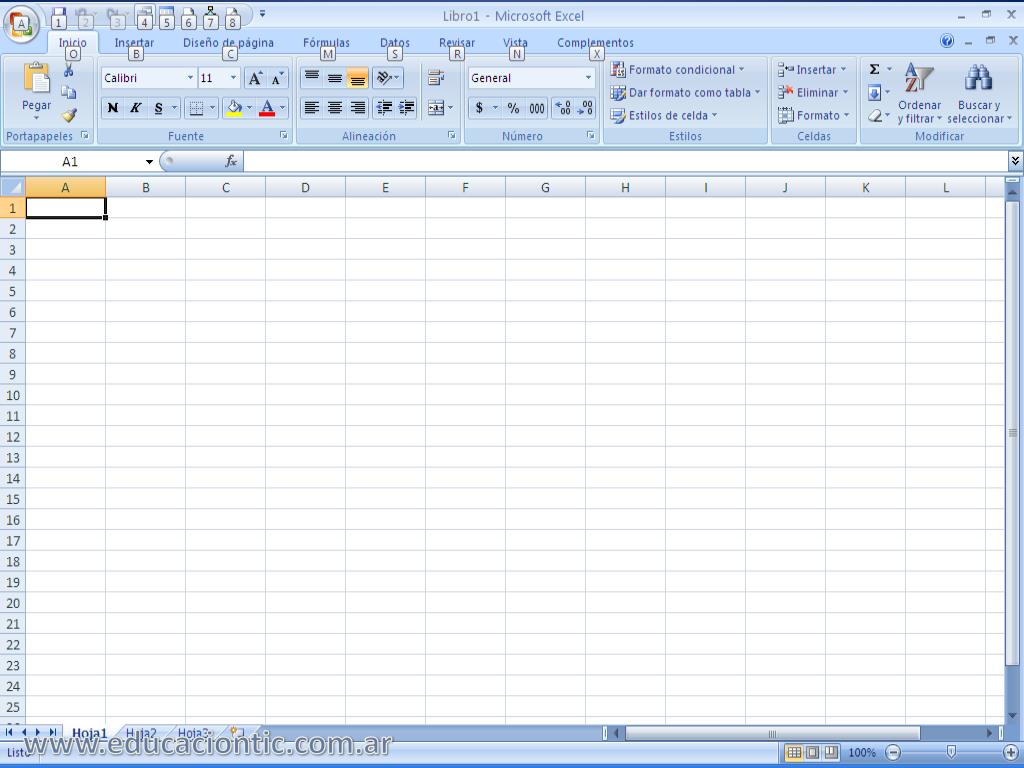The height and width of the screenshot is (768, 1024).
Task: Expand Estilos de celda menu
Action: click(664, 116)
